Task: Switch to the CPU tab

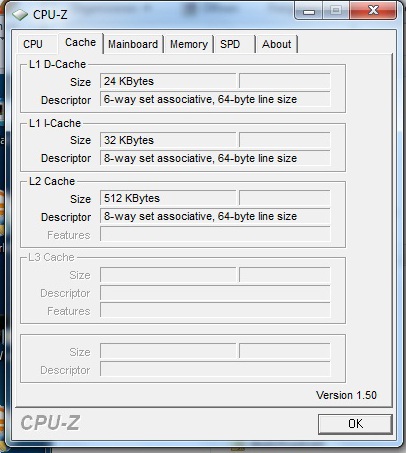Action: (x=33, y=44)
